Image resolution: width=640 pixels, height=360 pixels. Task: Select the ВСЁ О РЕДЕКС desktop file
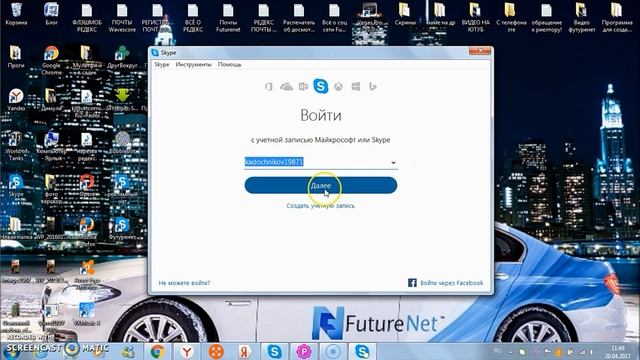193,17
